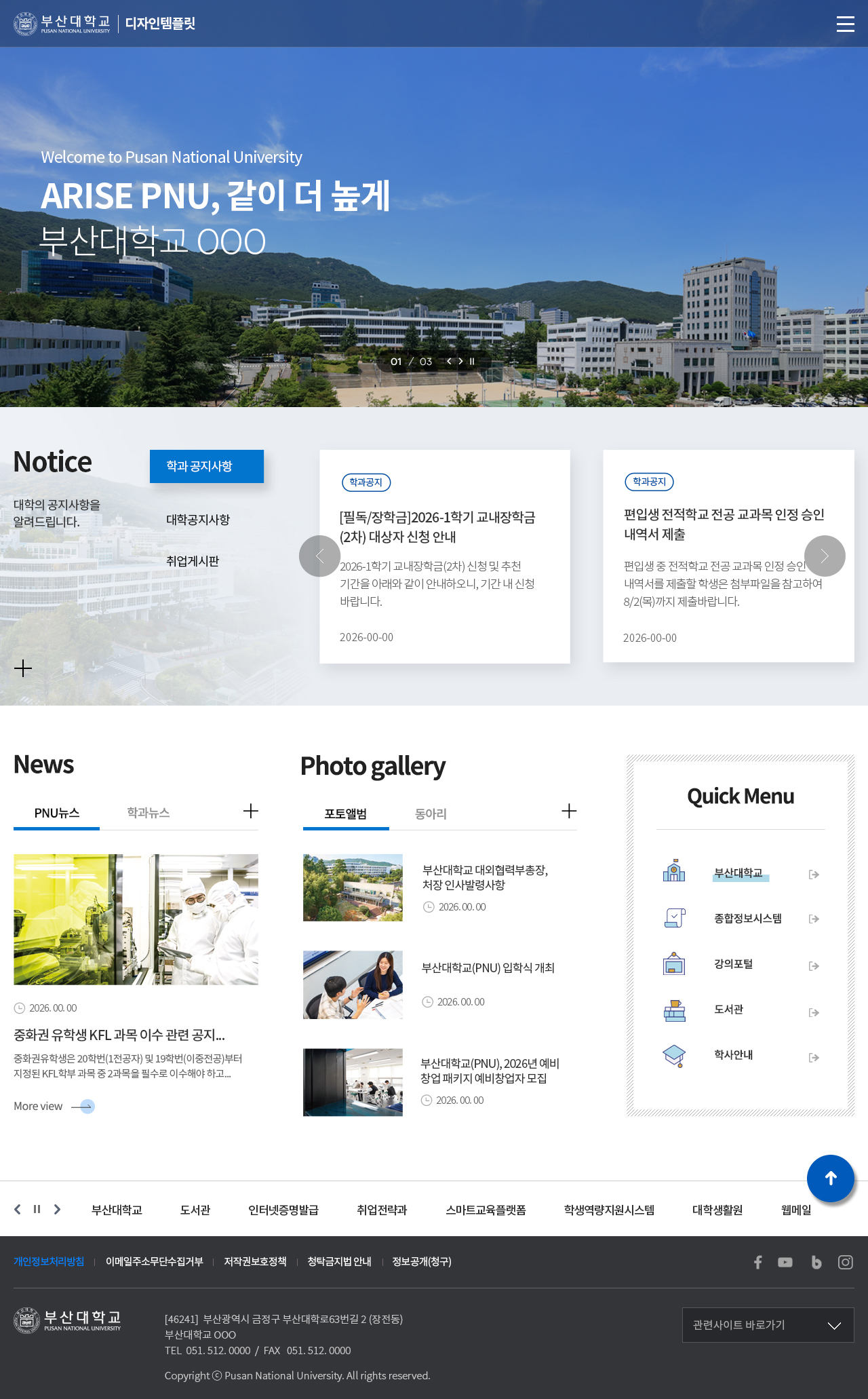The width and height of the screenshot is (868, 1399).
Task: Open the 개인정보처리방침 footer link
Action: [x=49, y=1261]
